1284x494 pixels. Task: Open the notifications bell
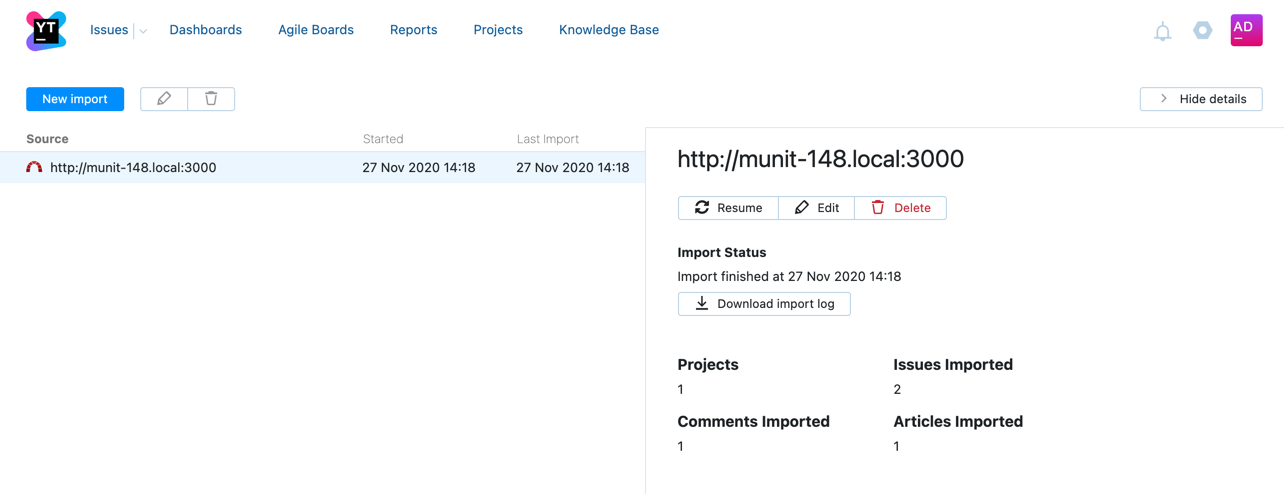coord(1162,32)
